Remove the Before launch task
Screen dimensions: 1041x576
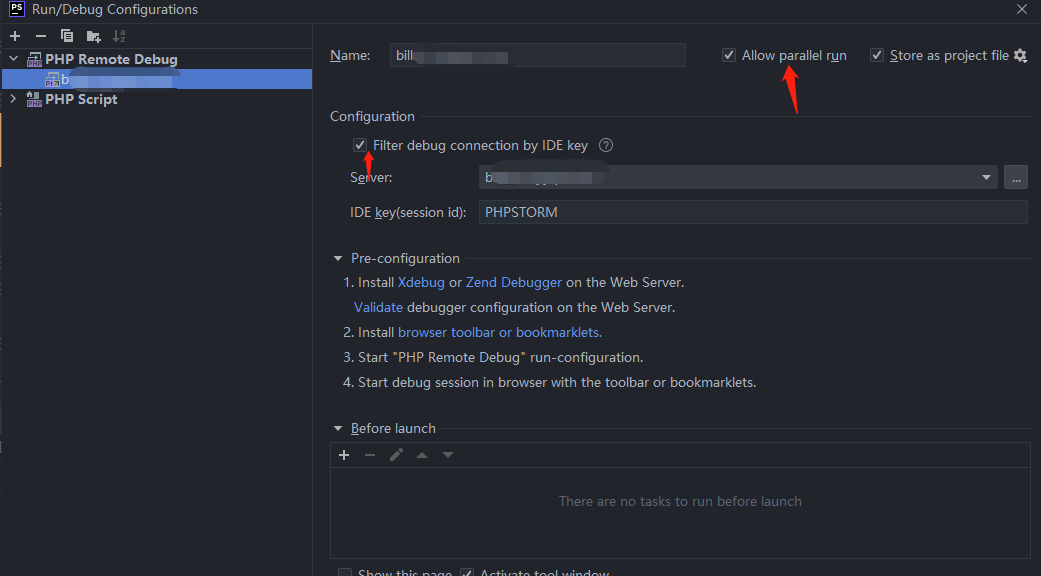point(370,455)
